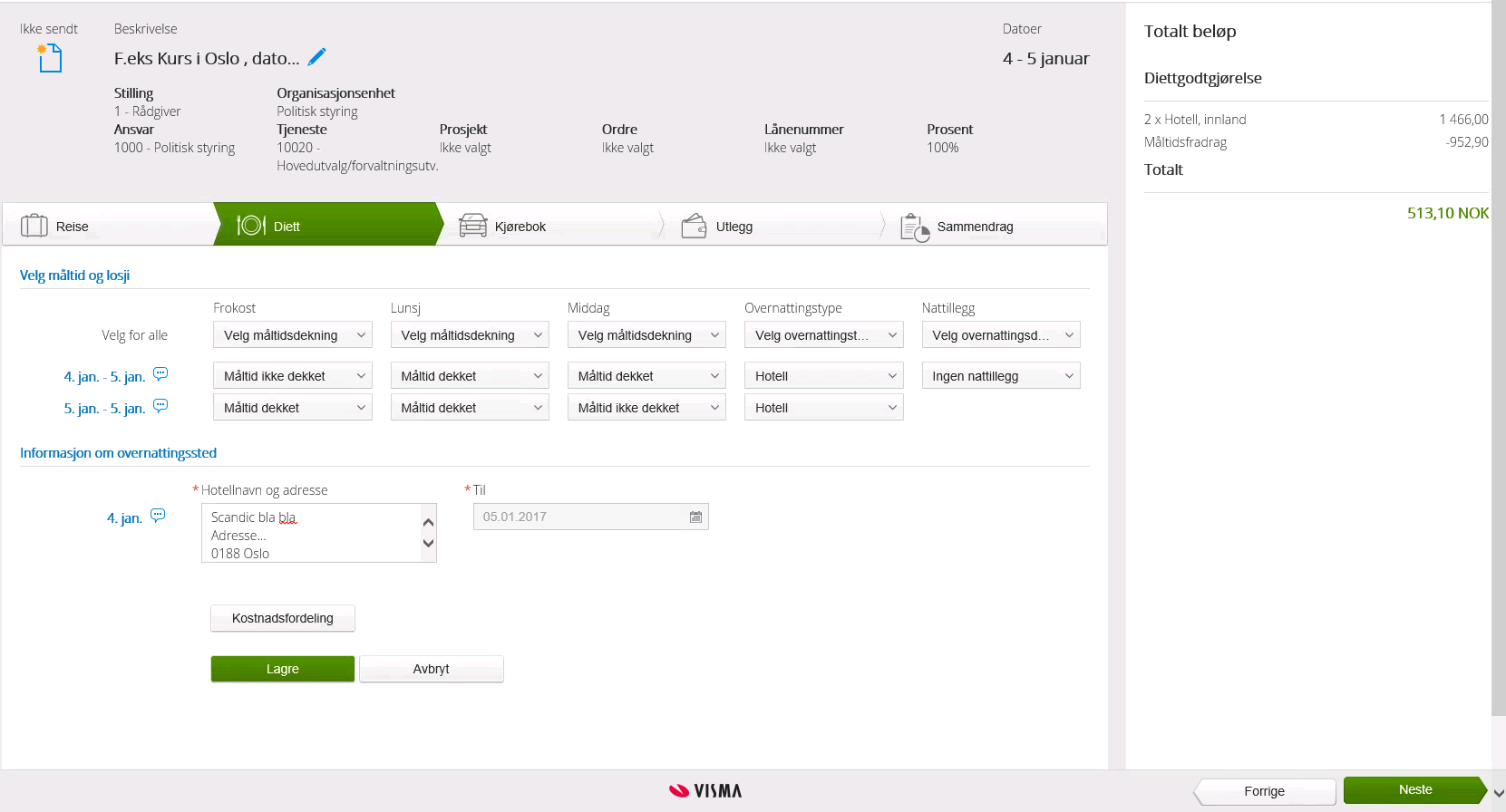Click '1000 - Politisk styring' Ansvar value
The width and height of the screenshot is (1506, 812).
174,148
